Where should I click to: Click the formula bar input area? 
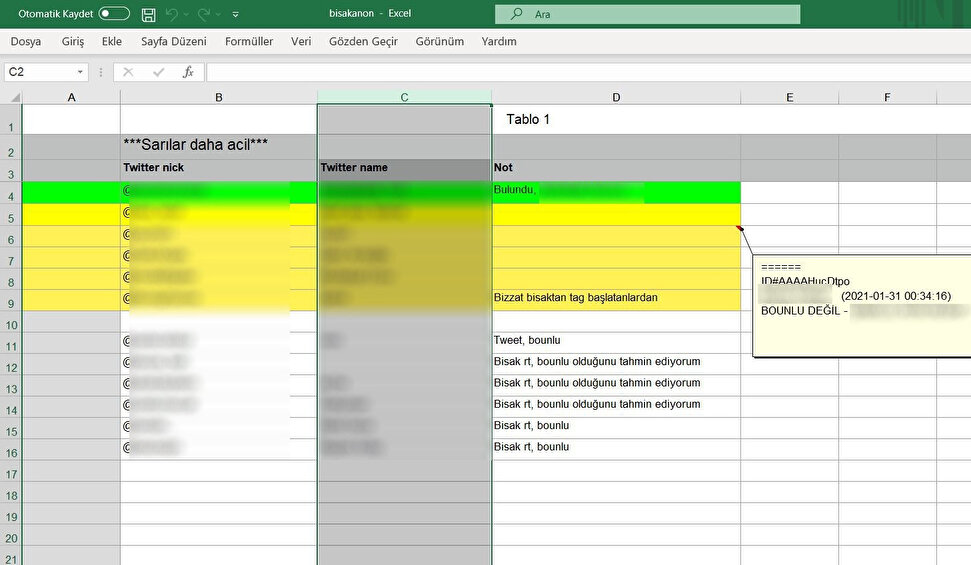(580, 72)
